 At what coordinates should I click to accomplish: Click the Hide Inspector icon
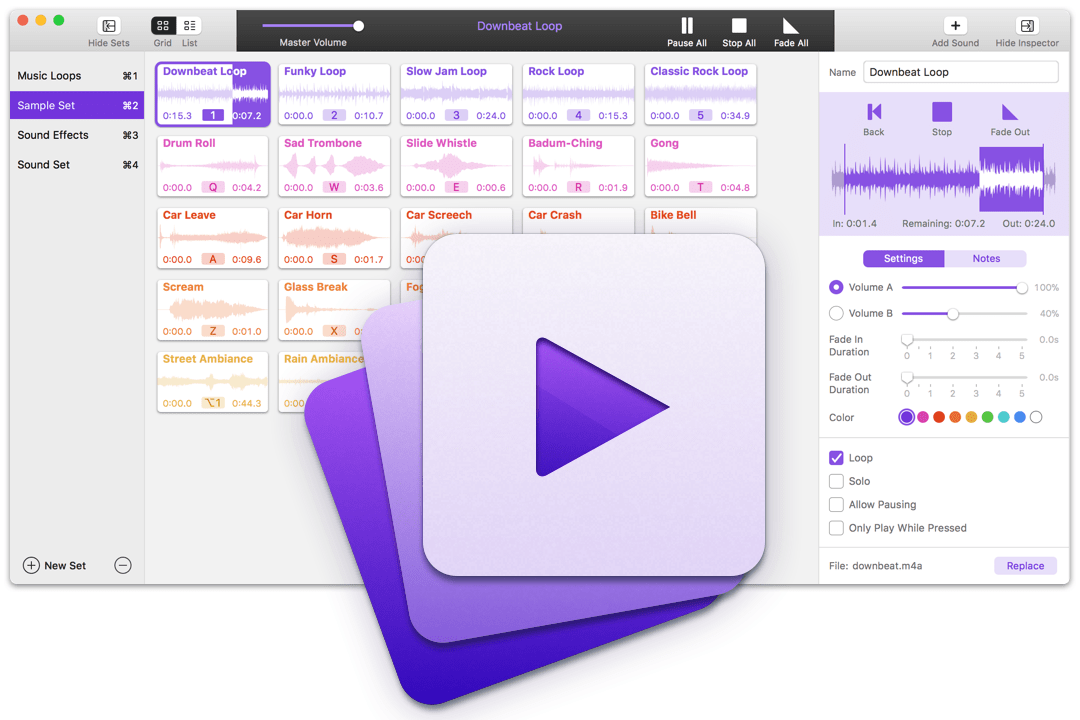click(x=1027, y=25)
